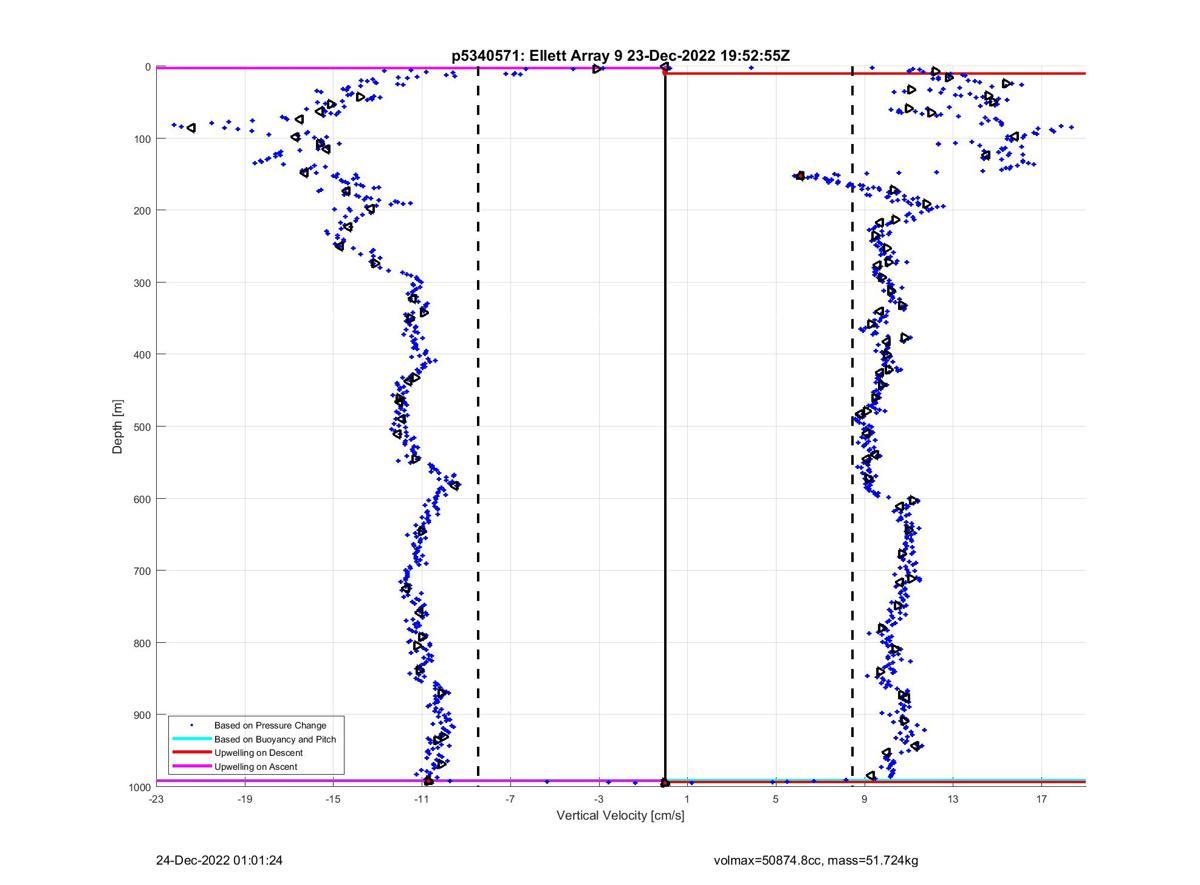This screenshot has width=1200, height=885.
Task: Click y-axis tick label '700'
Action: pos(142,571)
